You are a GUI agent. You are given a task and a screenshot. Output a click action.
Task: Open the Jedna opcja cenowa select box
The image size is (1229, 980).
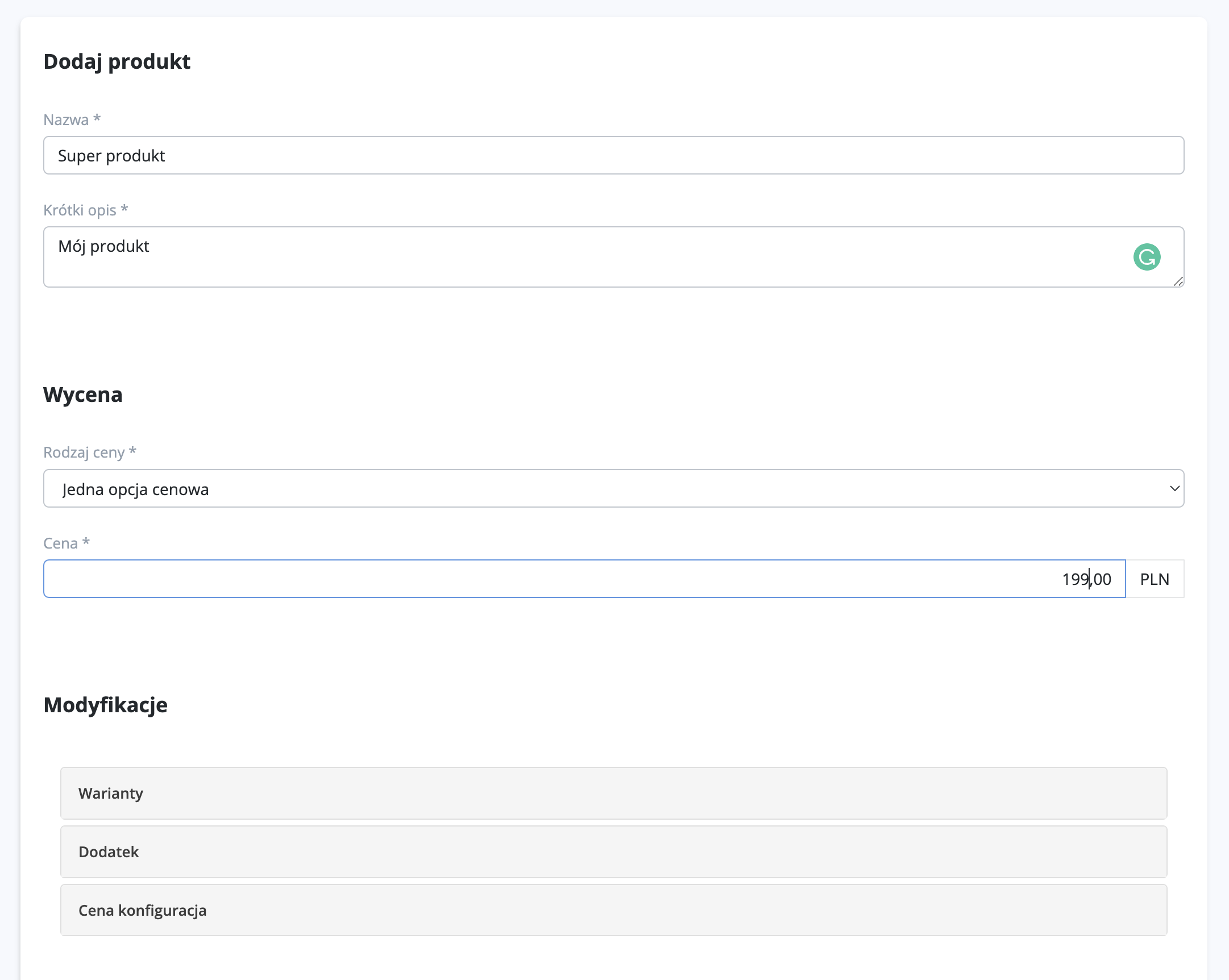coord(570,488)
